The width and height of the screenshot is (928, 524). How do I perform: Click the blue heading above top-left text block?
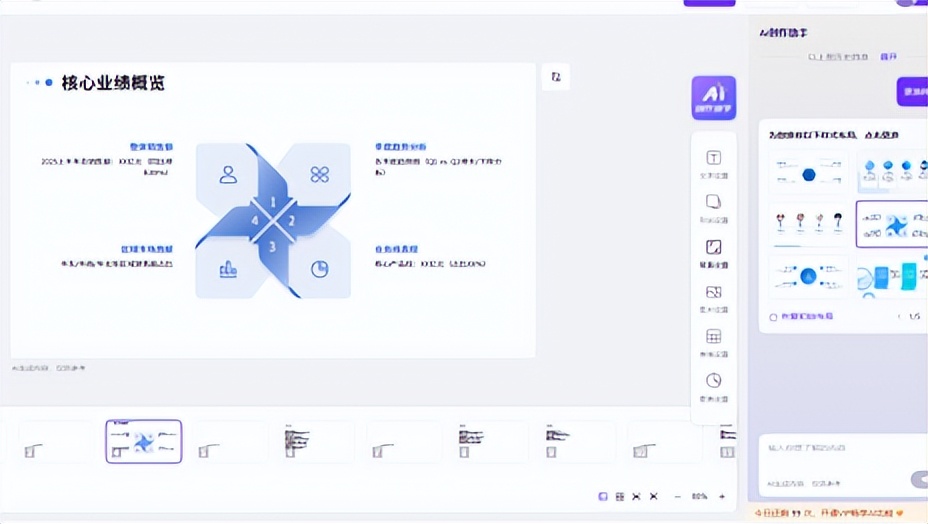(152, 147)
